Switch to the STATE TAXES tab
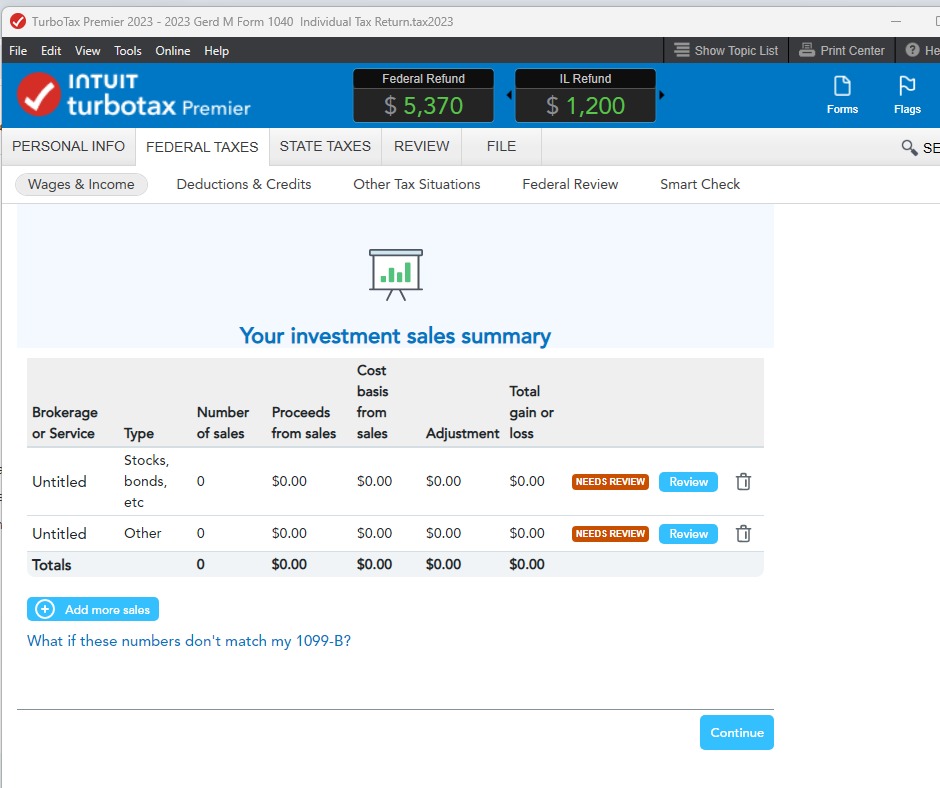Viewport: 940px width, 788px height. [x=325, y=146]
